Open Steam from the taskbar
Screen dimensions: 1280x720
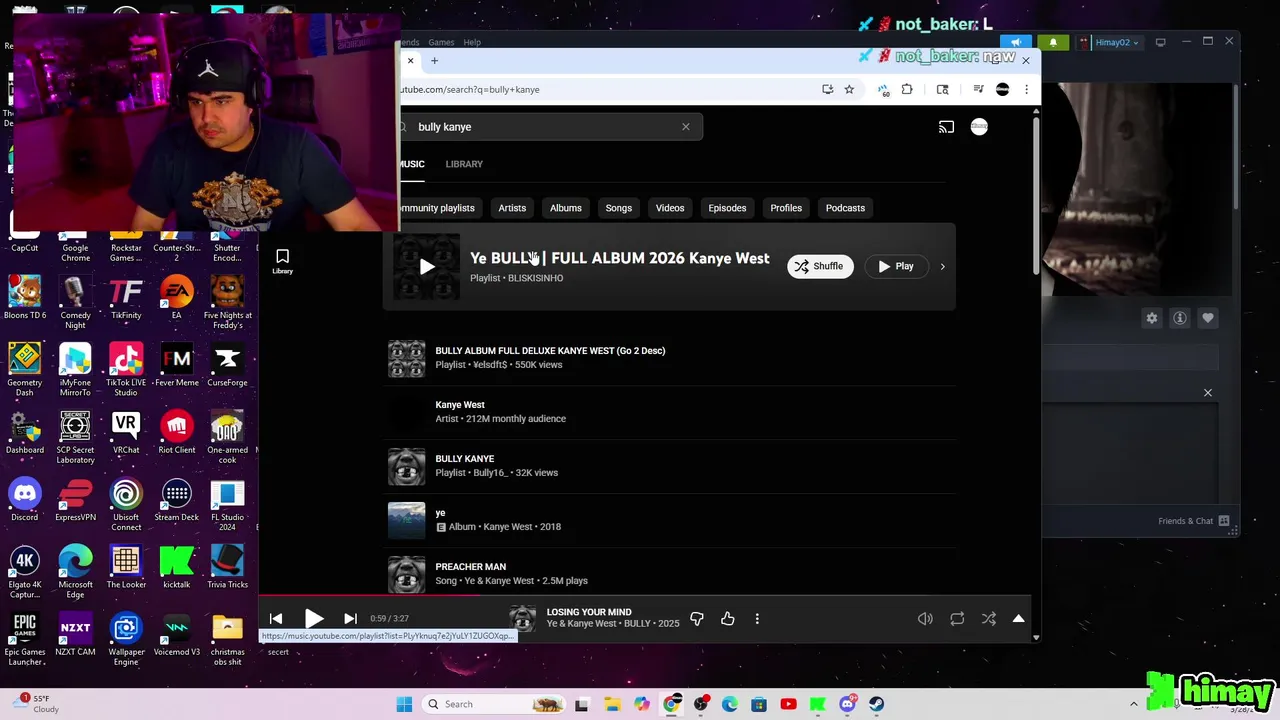pos(877,704)
